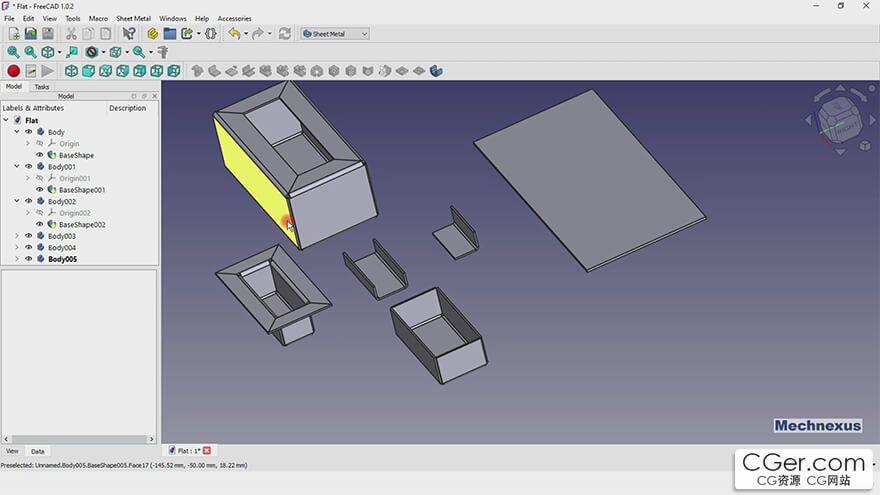This screenshot has height=495, width=880.
Task: Switch to the Tasks tab
Action: coord(42,87)
